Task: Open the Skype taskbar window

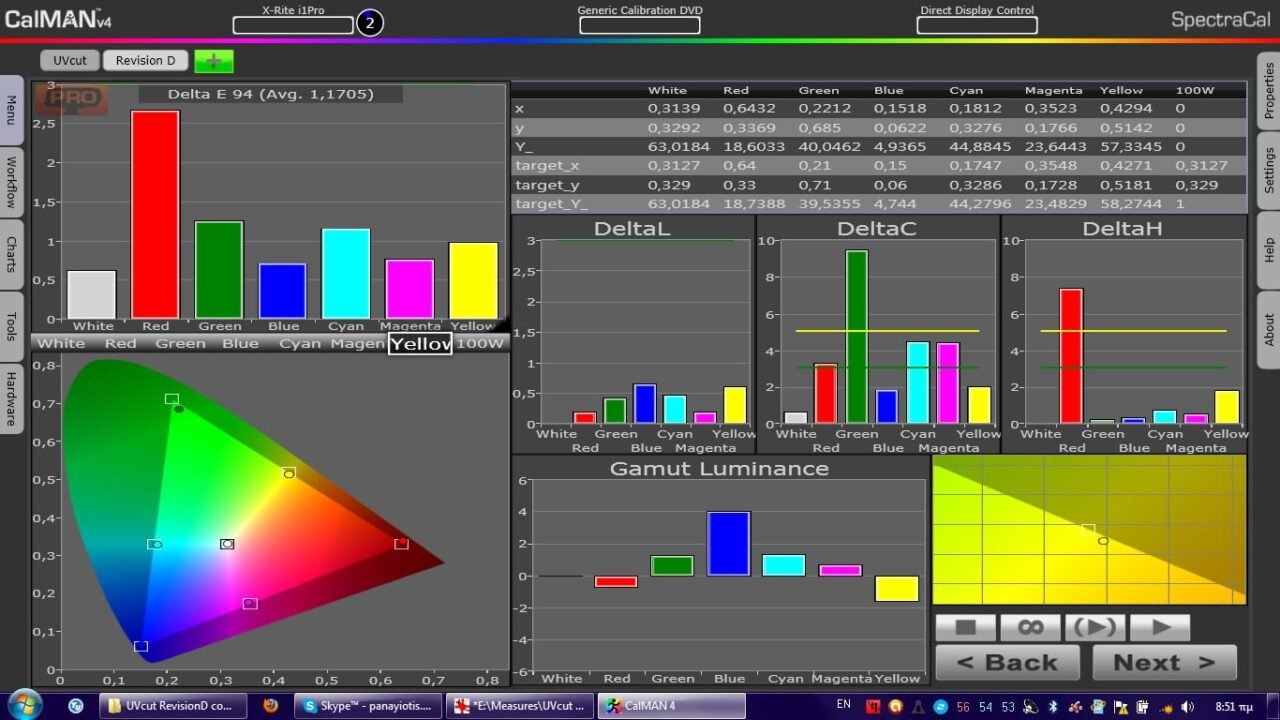Action: [369, 705]
